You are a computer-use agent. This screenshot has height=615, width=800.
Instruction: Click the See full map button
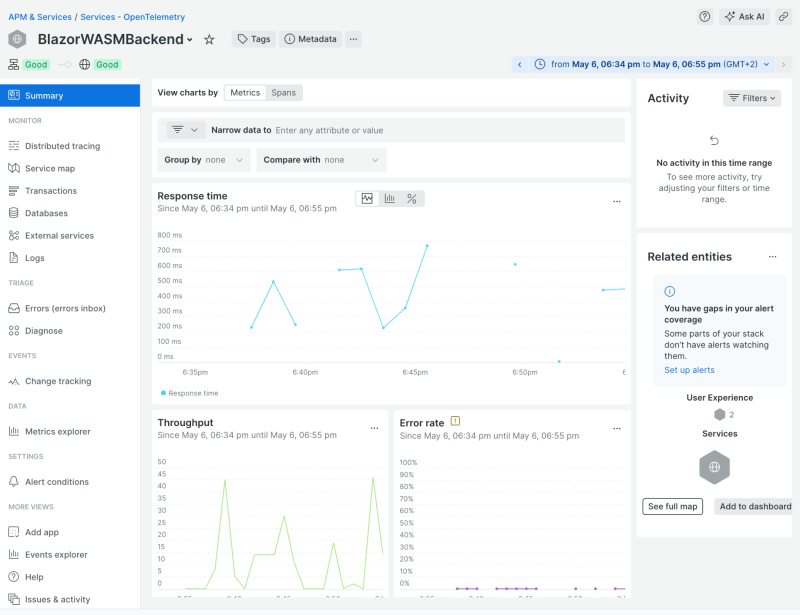(672, 507)
